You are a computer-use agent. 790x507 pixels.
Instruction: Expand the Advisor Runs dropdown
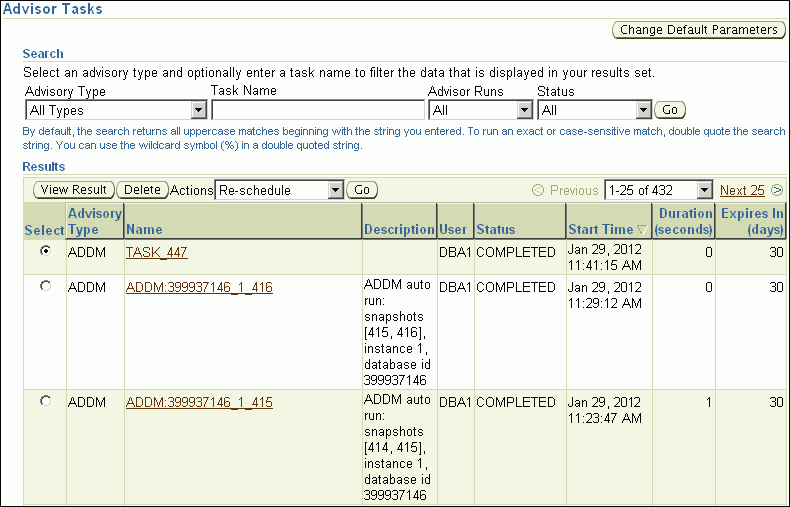478,110
